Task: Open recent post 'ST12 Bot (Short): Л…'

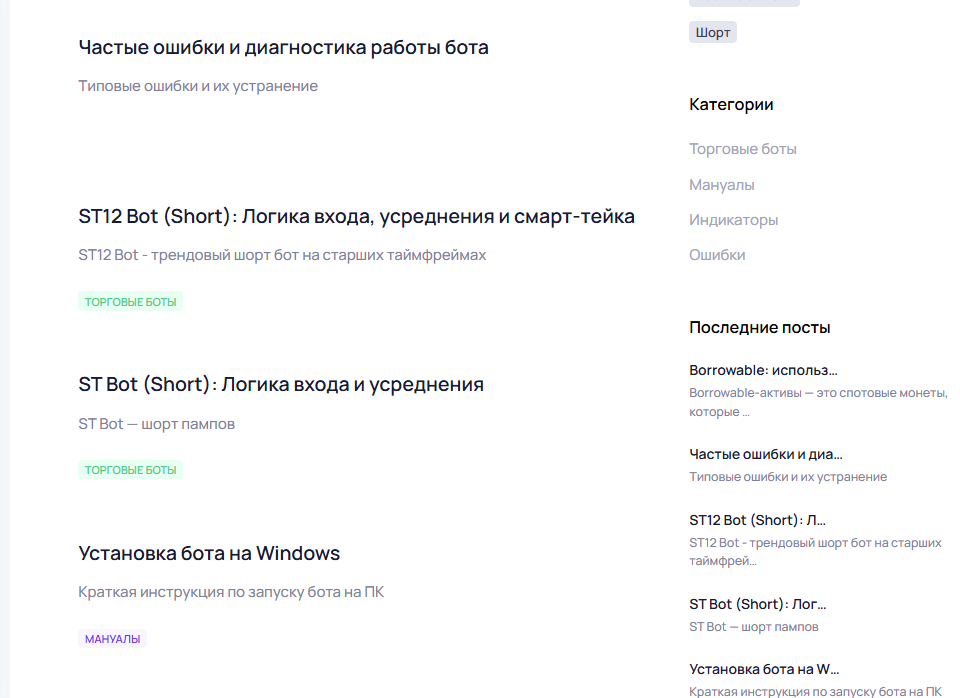Action: click(757, 520)
